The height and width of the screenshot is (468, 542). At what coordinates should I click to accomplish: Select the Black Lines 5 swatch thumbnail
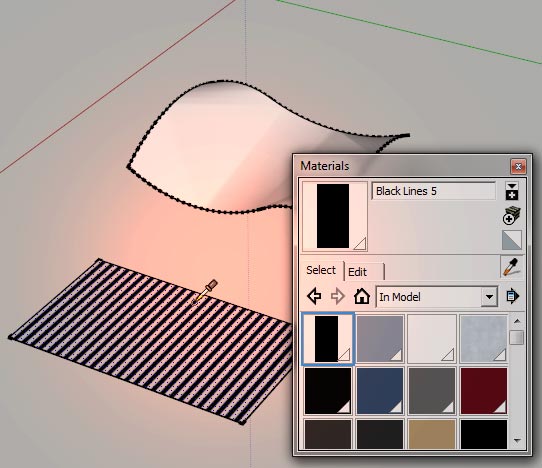point(328,339)
